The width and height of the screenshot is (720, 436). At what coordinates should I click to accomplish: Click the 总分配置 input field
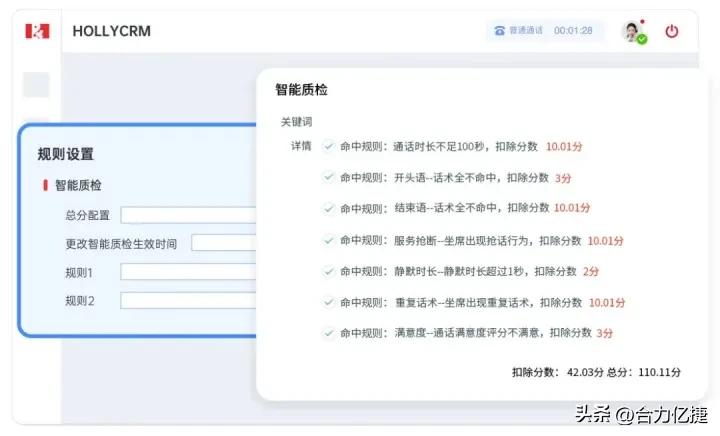188,215
